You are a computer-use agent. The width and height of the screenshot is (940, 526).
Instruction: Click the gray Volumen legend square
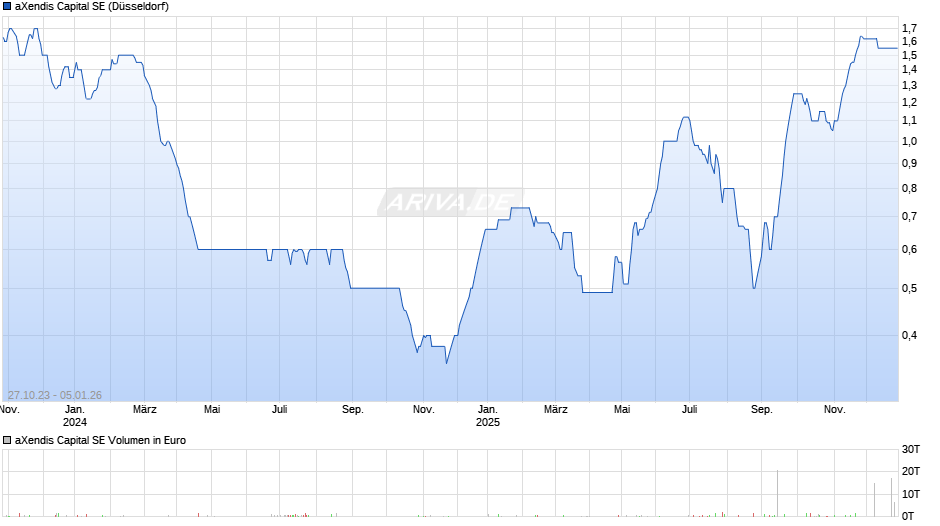click(x=7, y=440)
